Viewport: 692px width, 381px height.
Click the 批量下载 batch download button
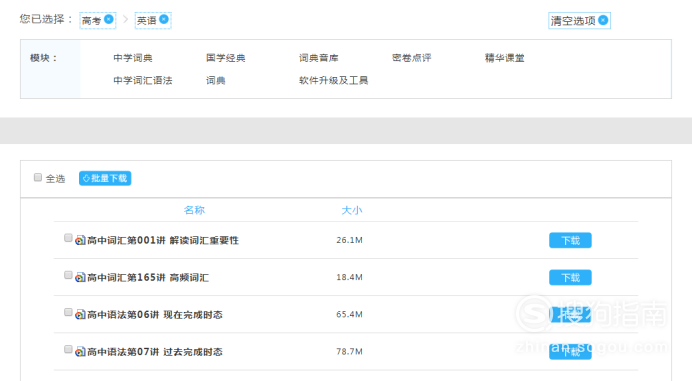pos(105,178)
